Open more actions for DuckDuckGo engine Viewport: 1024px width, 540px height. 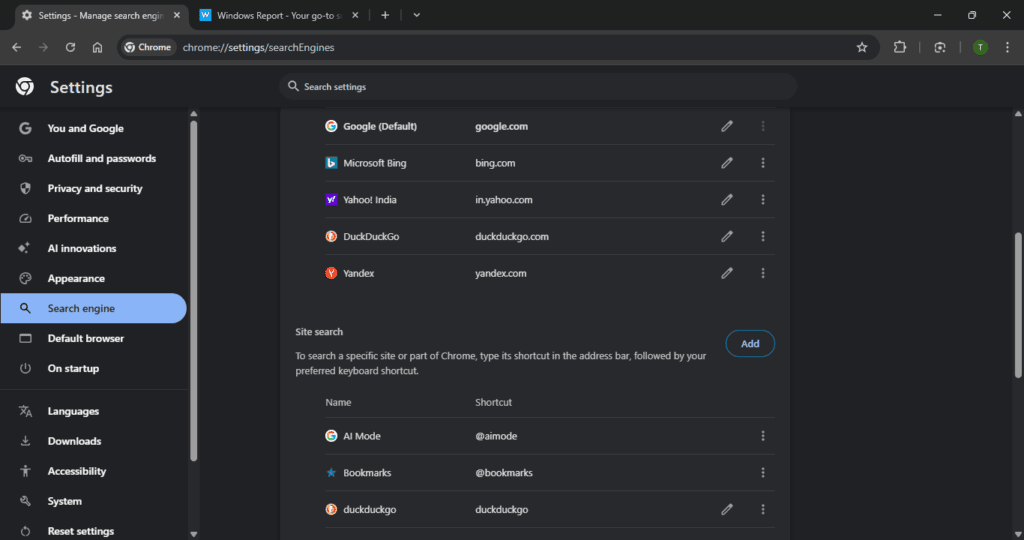pos(763,236)
